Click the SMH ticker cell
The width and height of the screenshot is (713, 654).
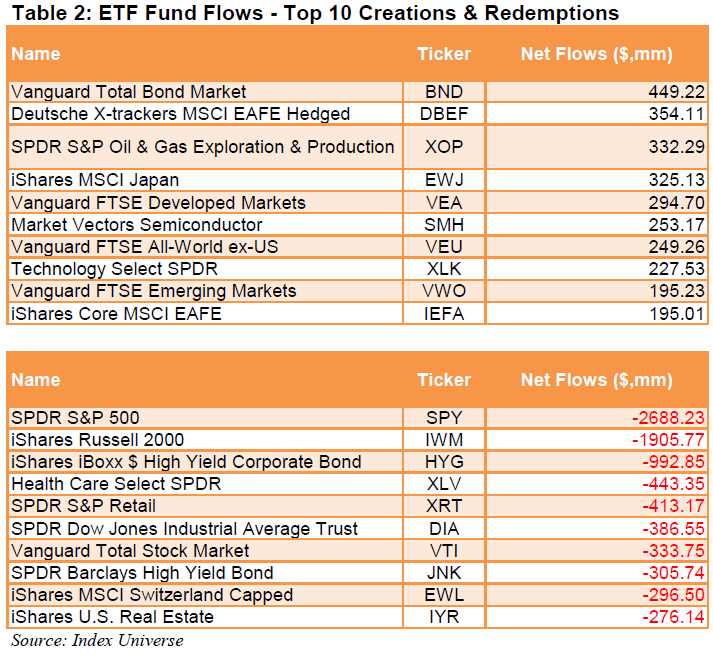[443, 225]
